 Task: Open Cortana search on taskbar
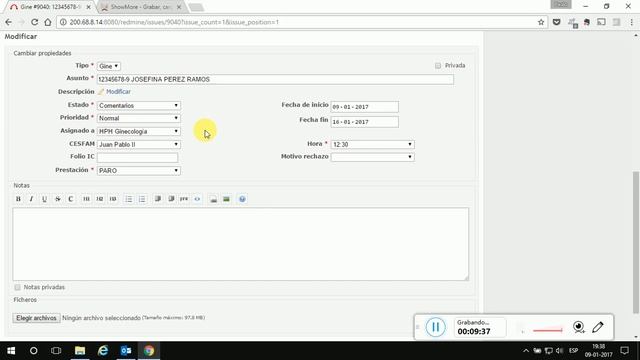33,351
